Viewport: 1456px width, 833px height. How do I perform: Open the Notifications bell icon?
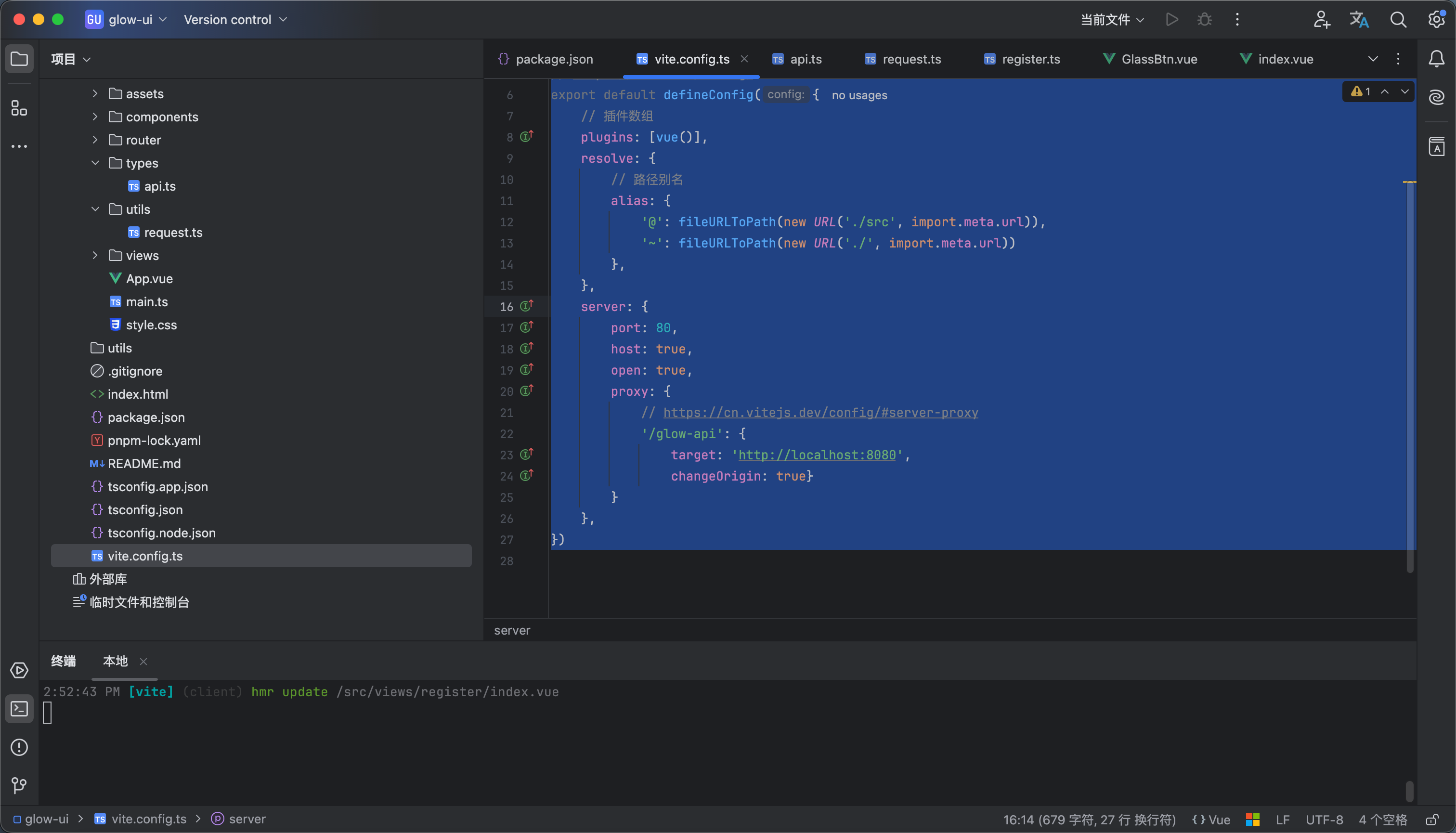(x=1436, y=58)
